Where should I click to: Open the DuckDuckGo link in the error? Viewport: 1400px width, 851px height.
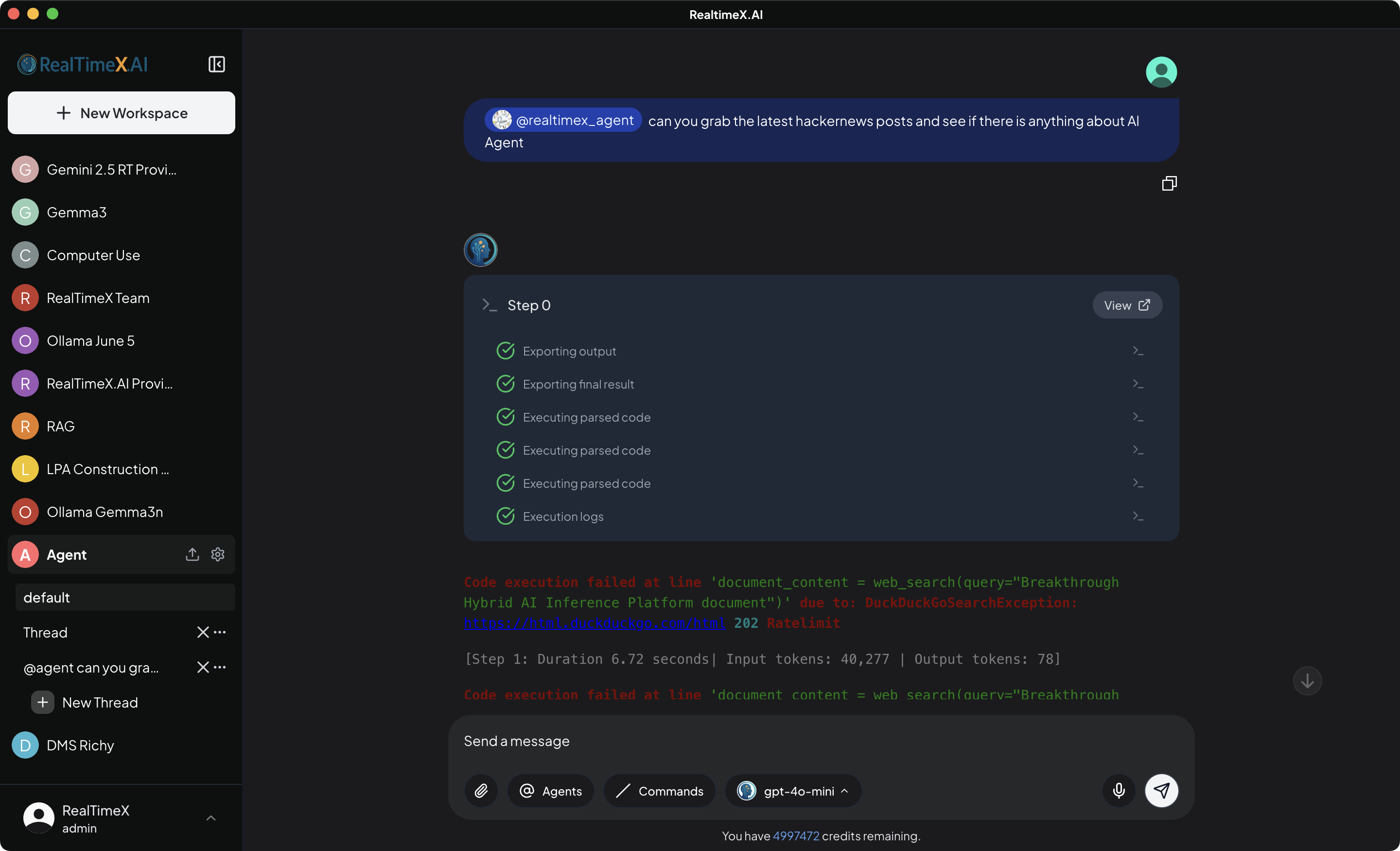(594, 623)
